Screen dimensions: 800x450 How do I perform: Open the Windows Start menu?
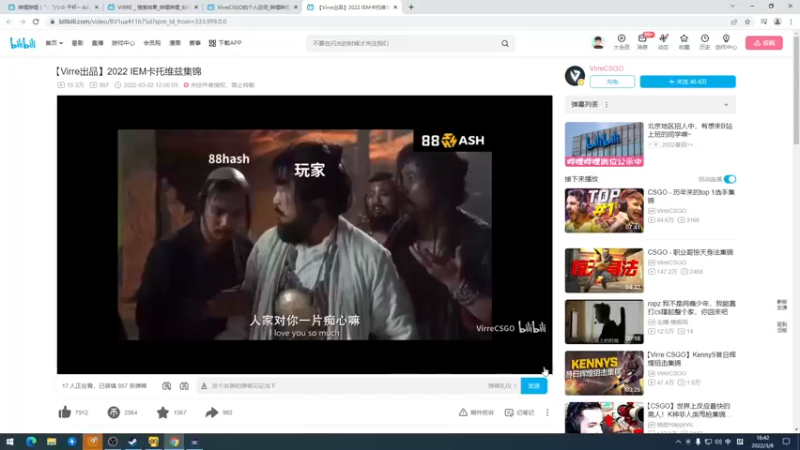click(x=10, y=442)
